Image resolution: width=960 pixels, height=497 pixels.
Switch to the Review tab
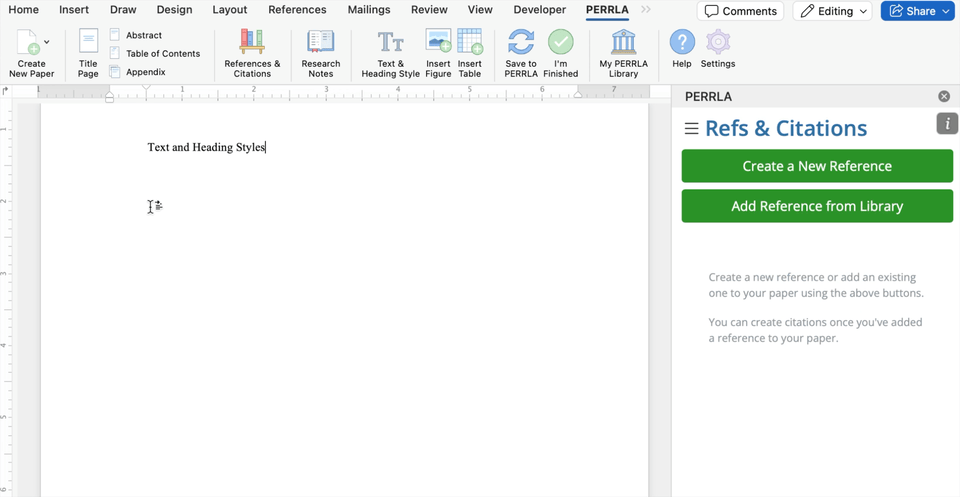[x=429, y=10]
